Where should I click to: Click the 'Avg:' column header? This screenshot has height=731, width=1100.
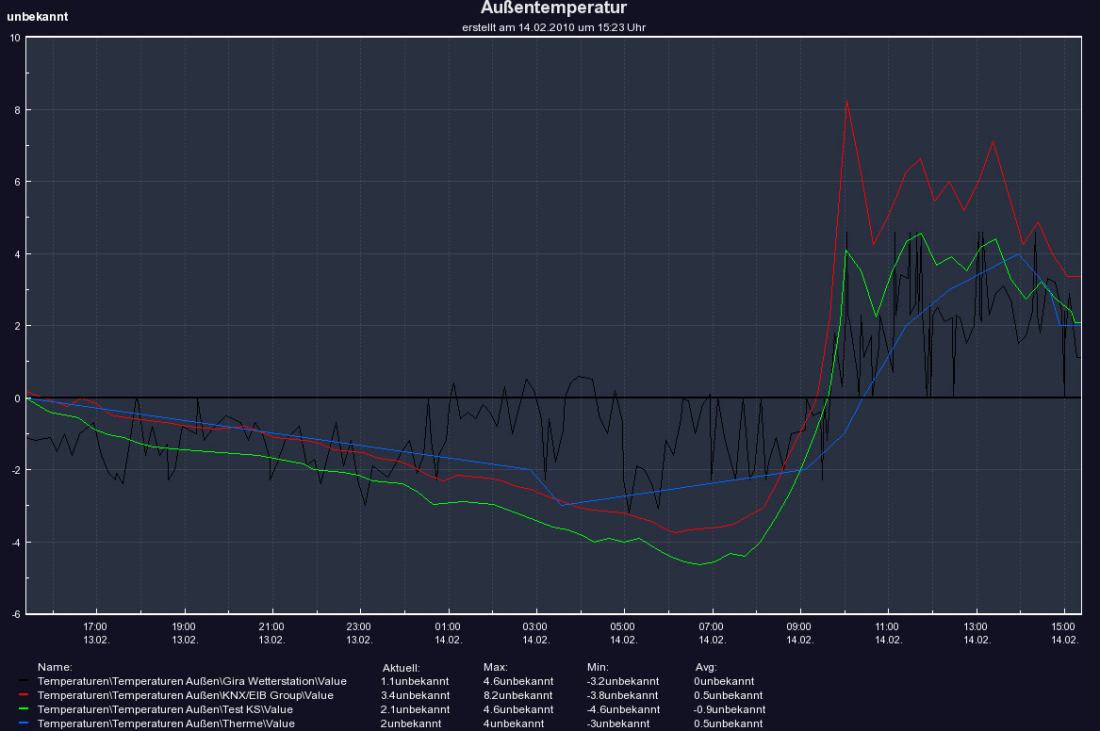(706, 666)
